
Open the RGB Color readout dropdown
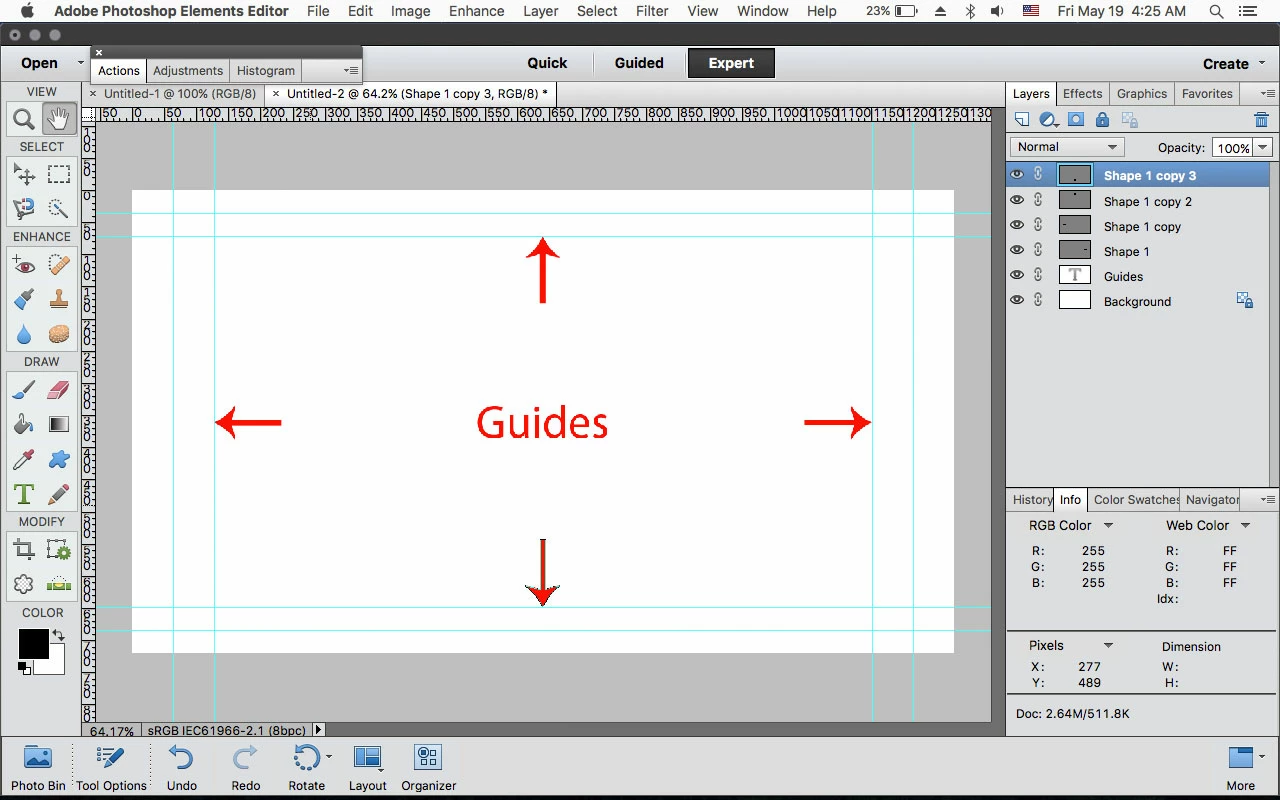coord(1108,526)
